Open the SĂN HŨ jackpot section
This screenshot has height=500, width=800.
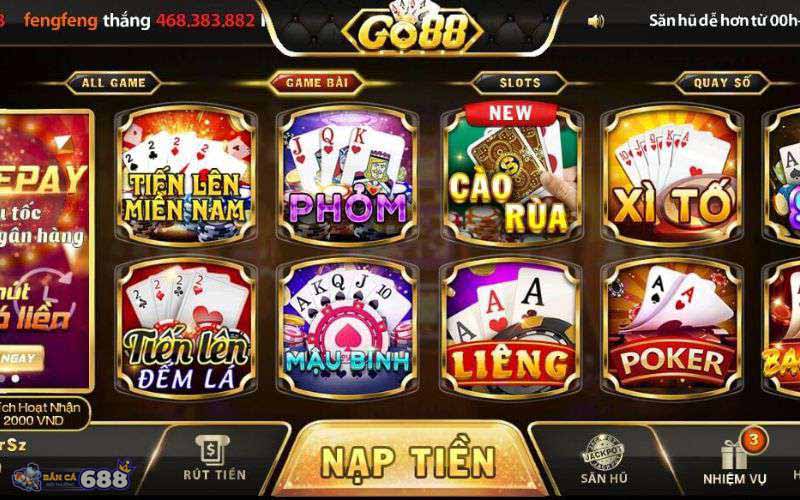point(604,459)
